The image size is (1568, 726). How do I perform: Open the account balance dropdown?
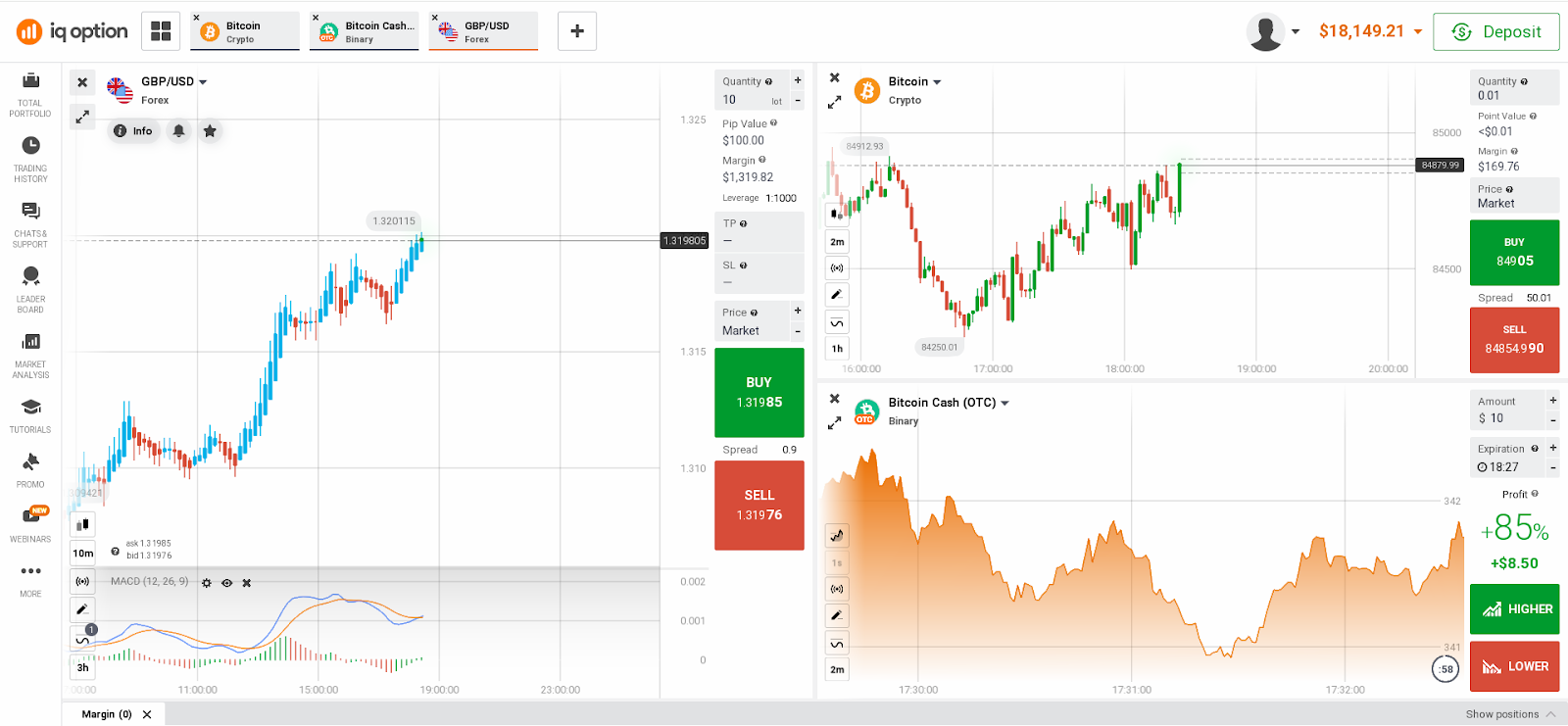click(1370, 31)
